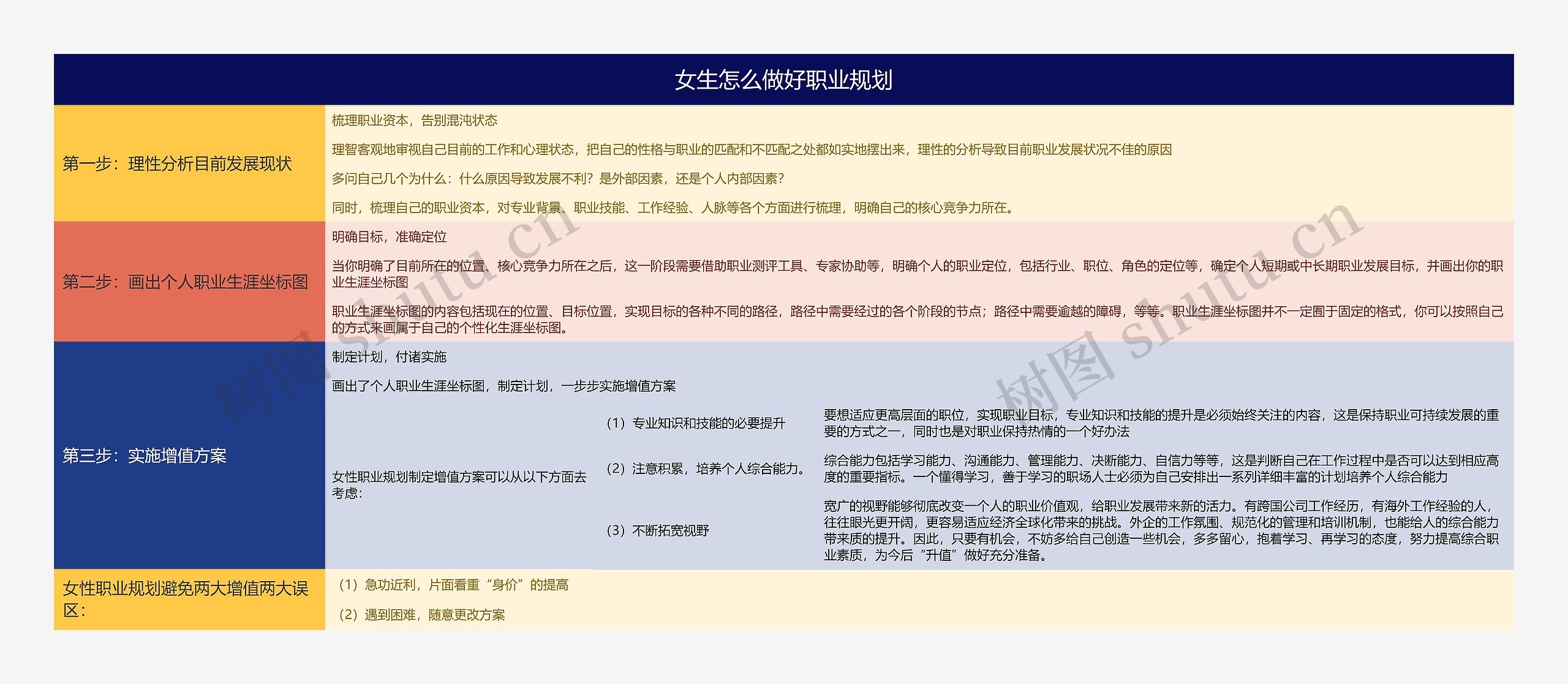Select the '第一步：理性分析目前发展现状' cell
Viewport: 1568px width, 684px height.
coord(177,163)
